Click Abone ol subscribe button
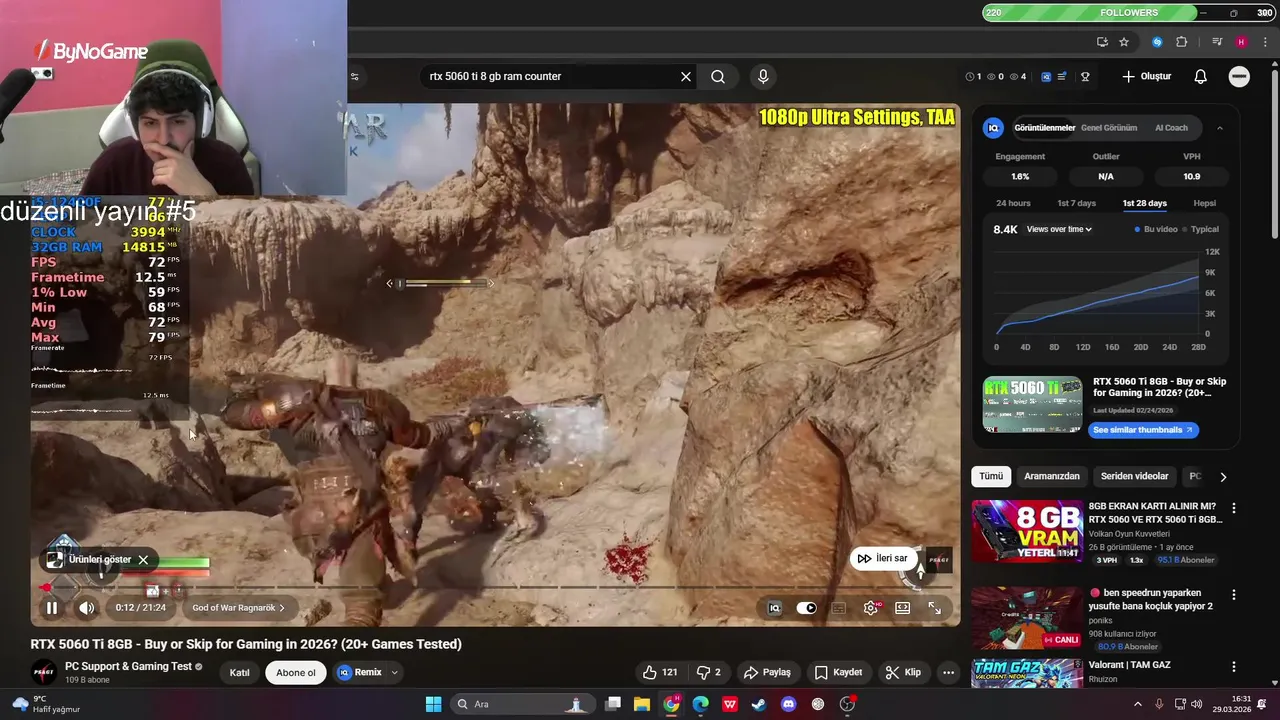Viewport: 1280px width, 720px height. pyautogui.click(x=296, y=672)
